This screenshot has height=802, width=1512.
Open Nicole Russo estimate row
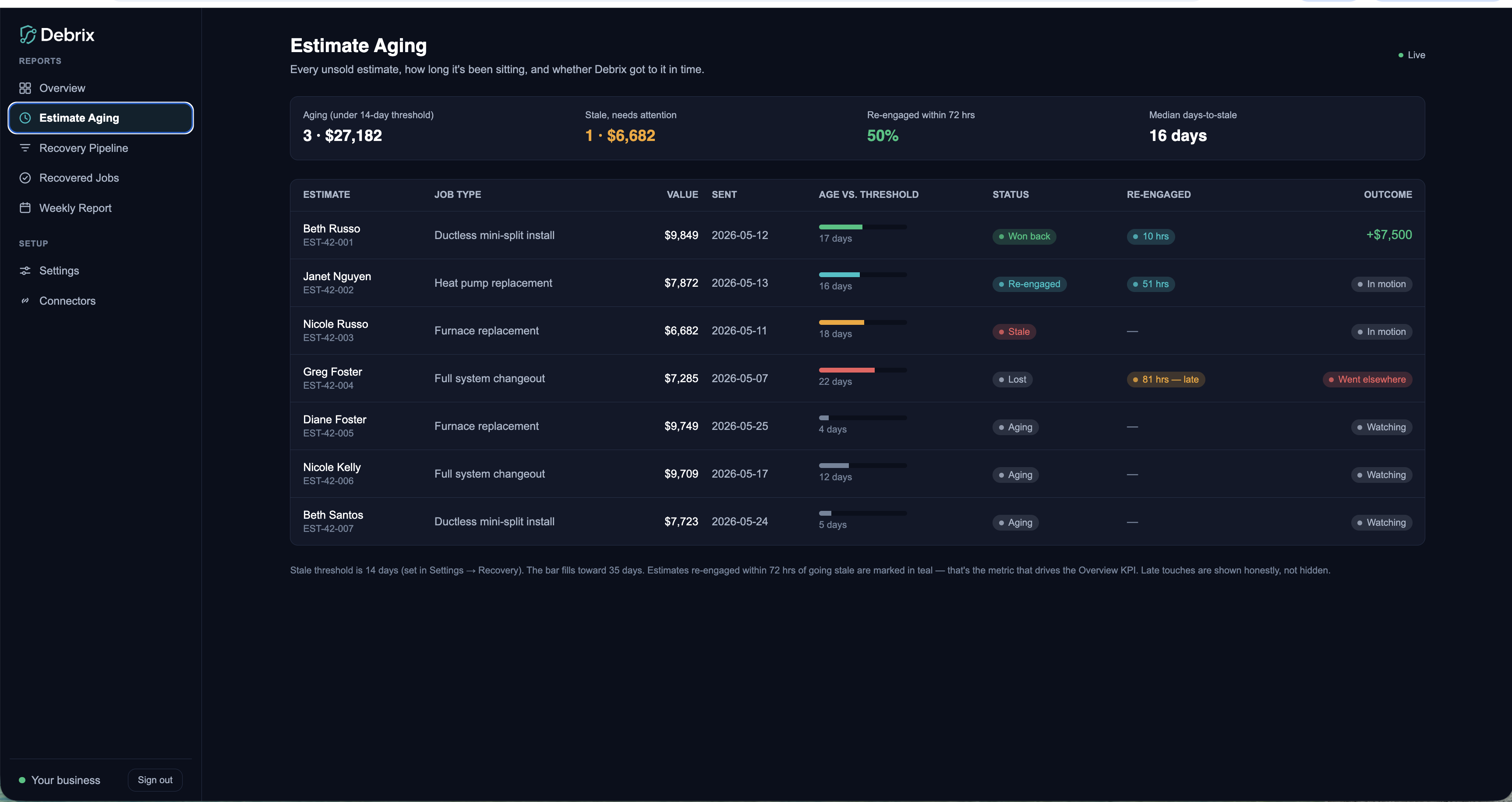(x=857, y=331)
